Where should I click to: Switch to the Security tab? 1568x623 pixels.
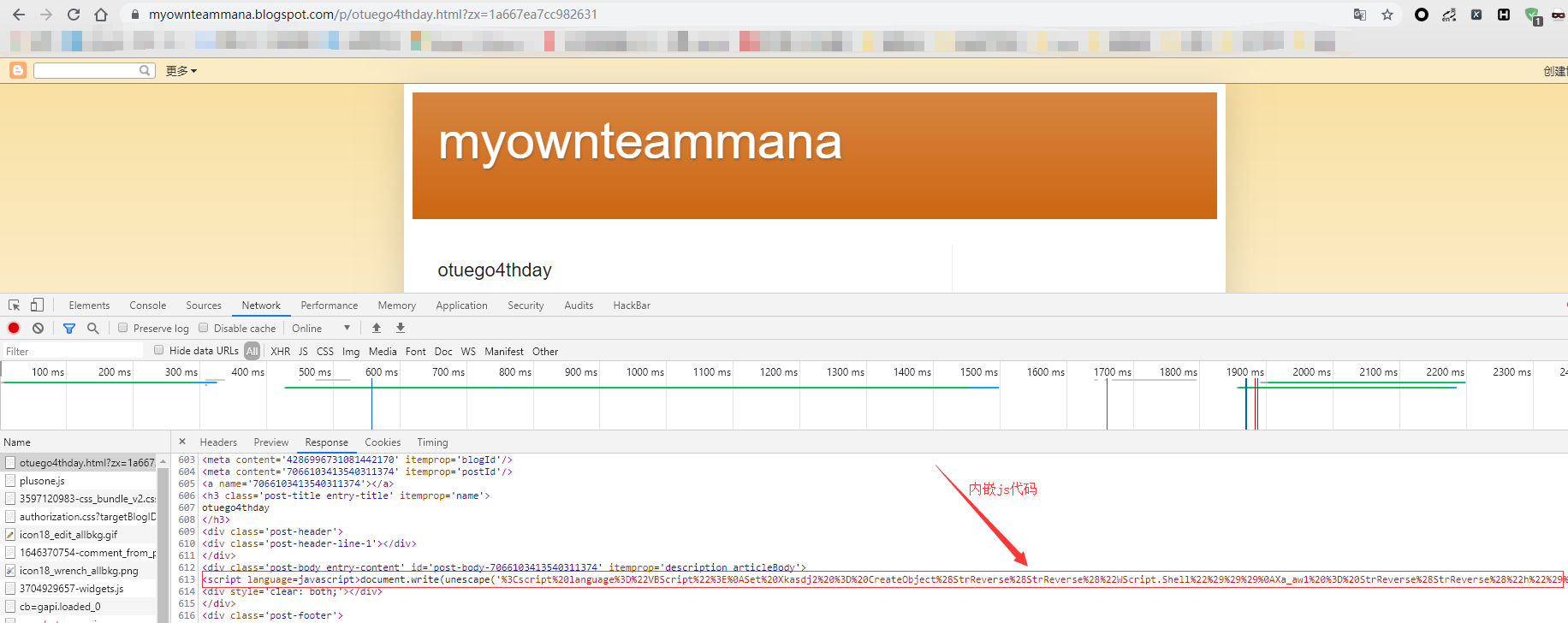(526, 305)
